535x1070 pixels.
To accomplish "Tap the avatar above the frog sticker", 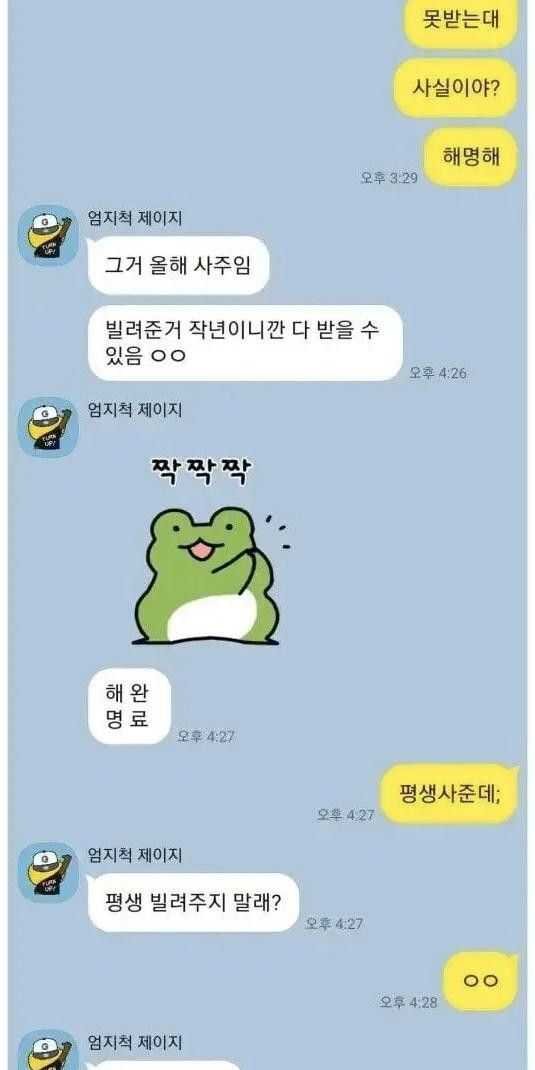I will pyautogui.click(x=48, y=427).
